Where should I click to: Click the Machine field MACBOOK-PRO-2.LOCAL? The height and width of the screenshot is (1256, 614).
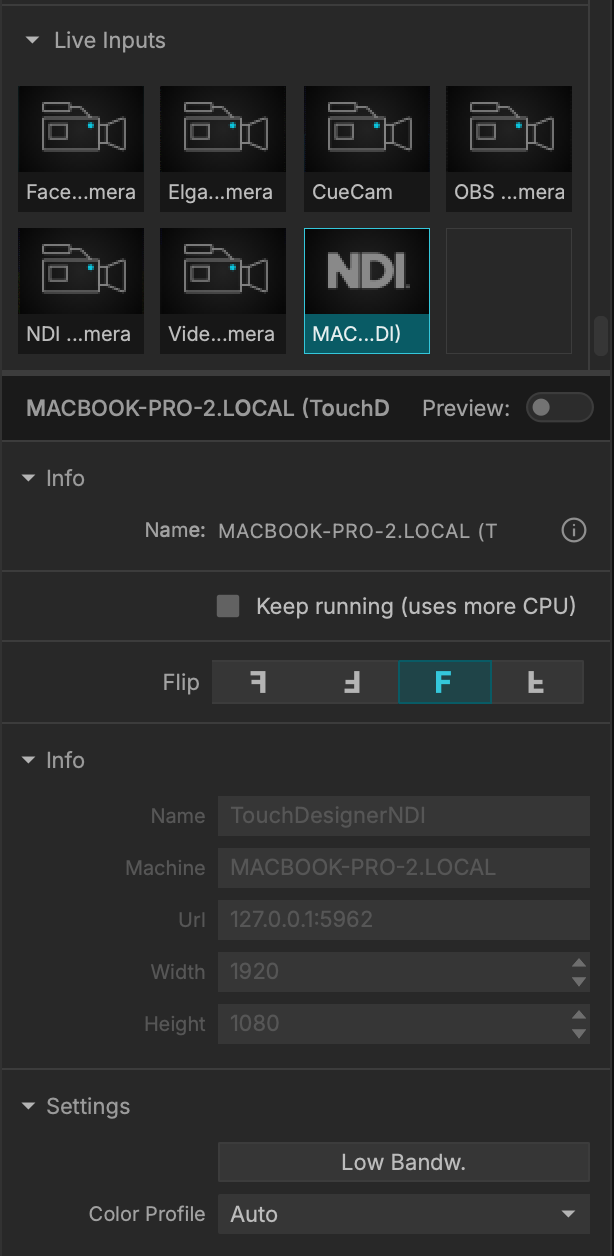[404, 868]
